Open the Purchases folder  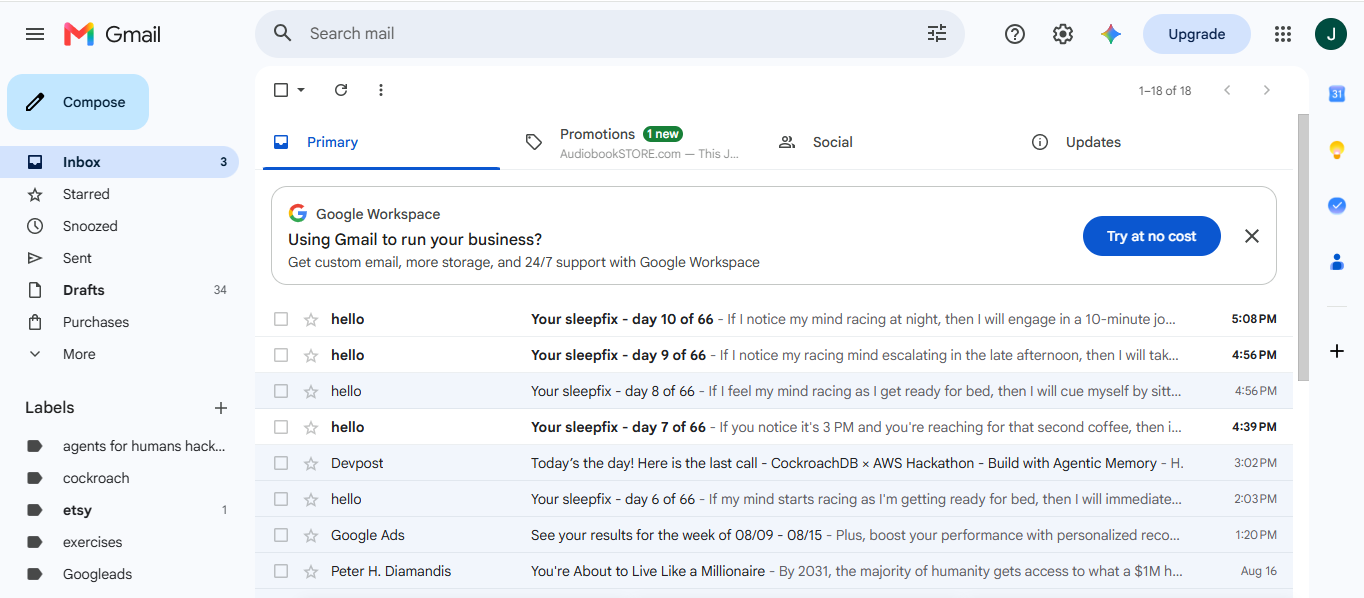[x=120, y=322]
